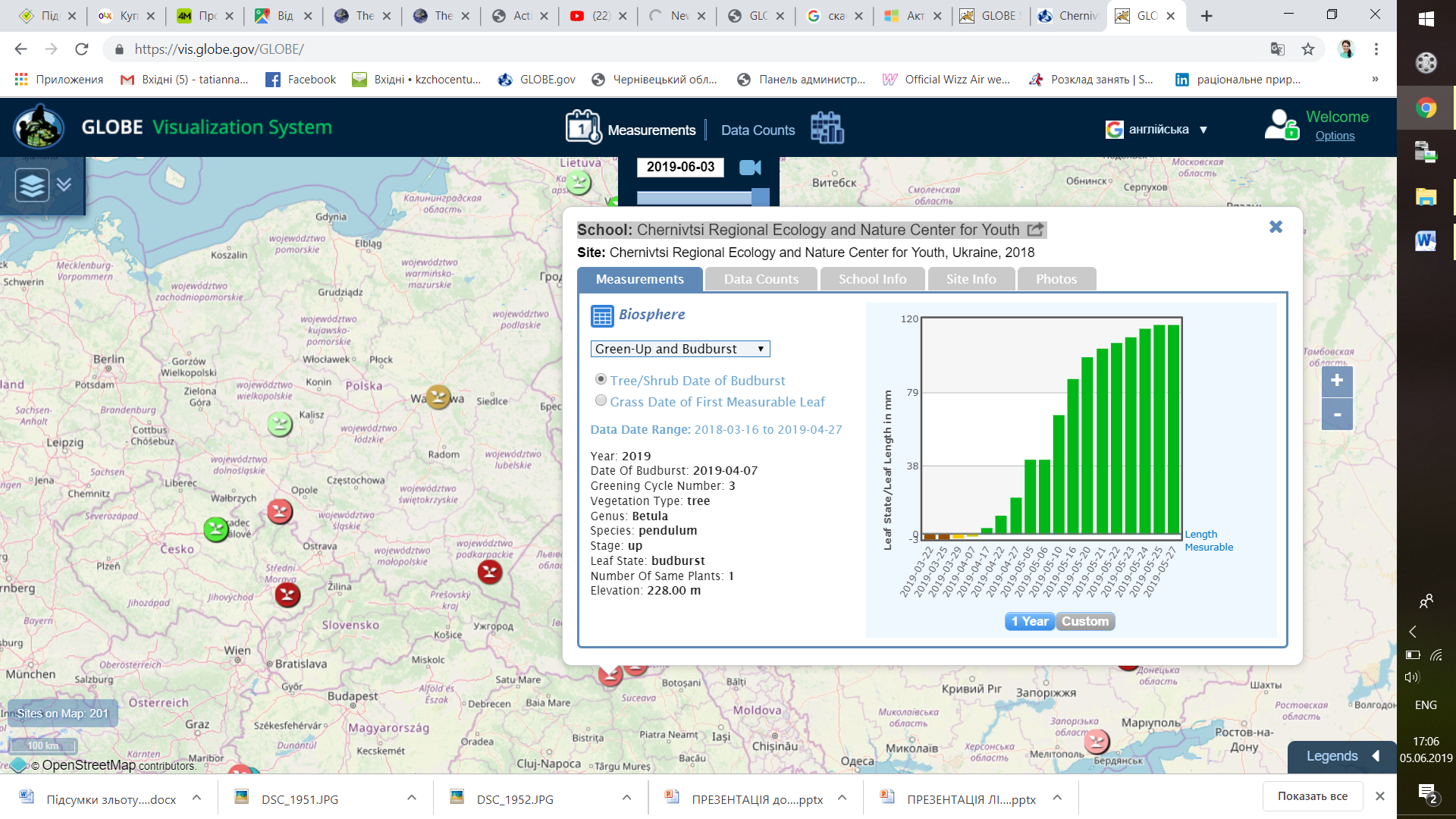Close the site info popup

(x=1276, y=227)
